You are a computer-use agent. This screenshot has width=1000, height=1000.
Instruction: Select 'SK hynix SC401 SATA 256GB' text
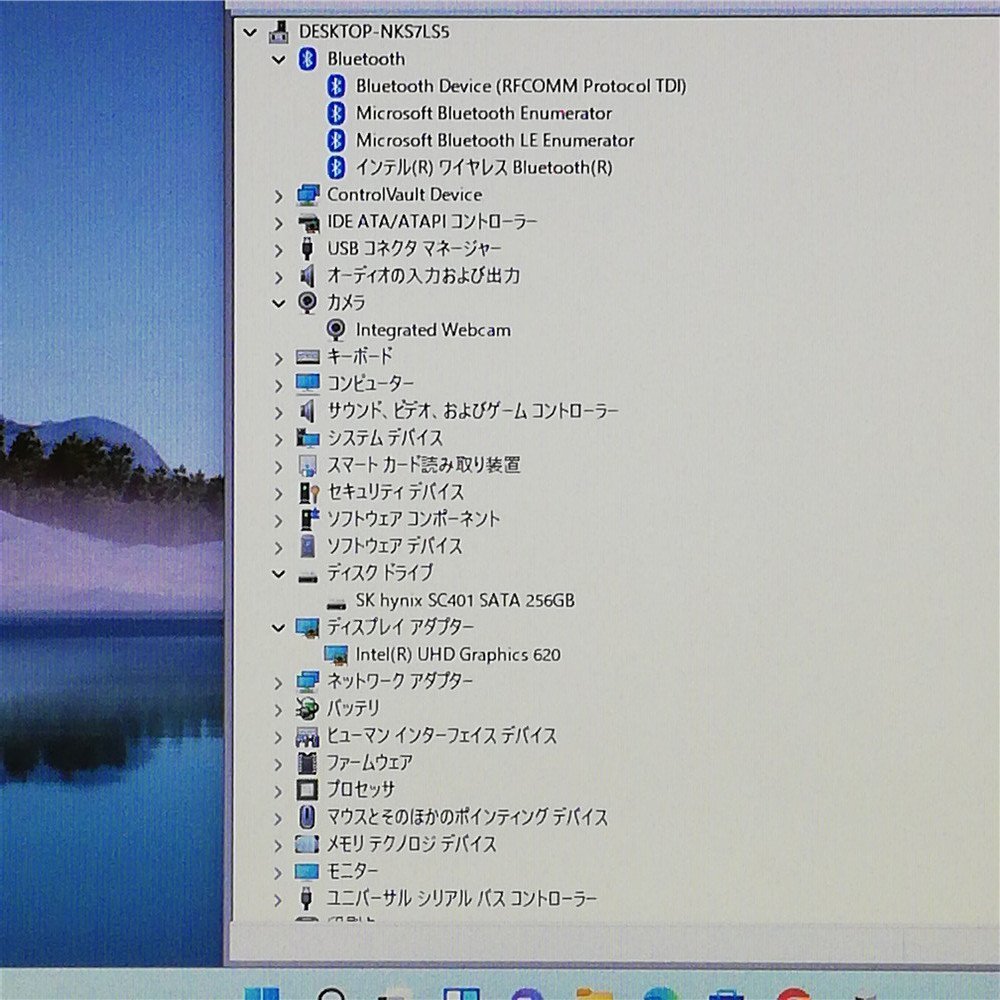pyautogui.click(x=465, y=600)
